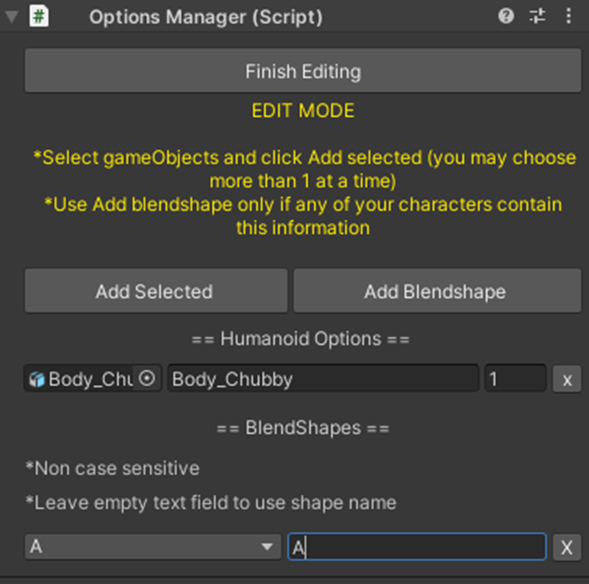Remove Body_Chubby humanoid option with x
This screenshot has height=584, width=589.
click(567, 379)
